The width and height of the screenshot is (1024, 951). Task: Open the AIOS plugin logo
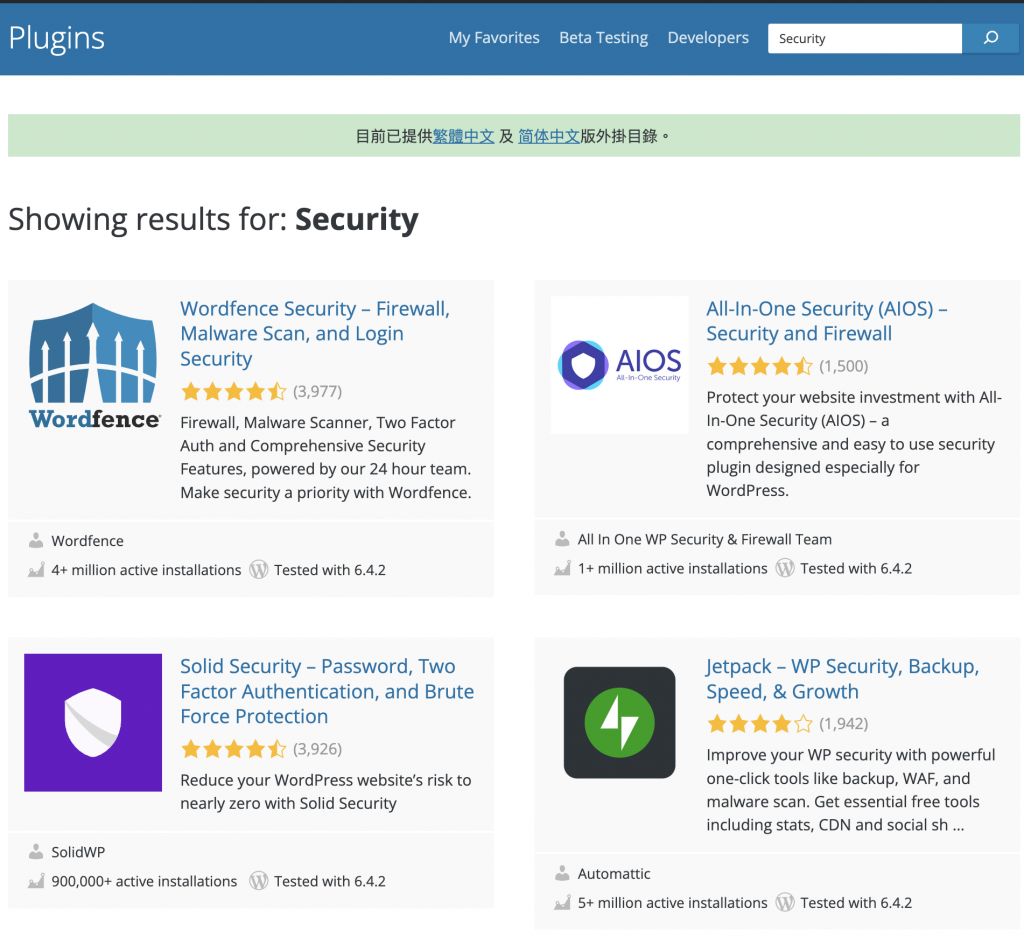[620, 365]
